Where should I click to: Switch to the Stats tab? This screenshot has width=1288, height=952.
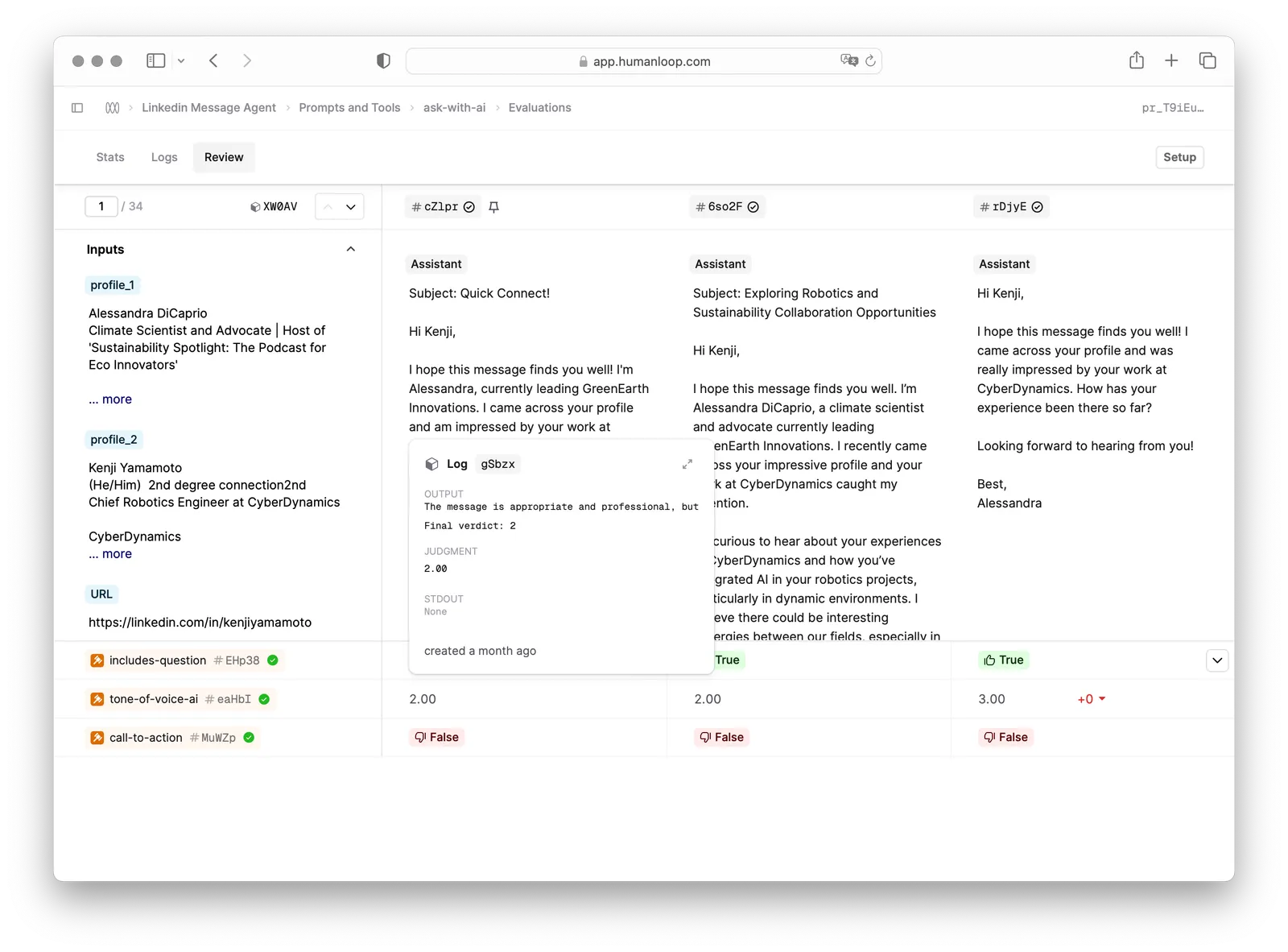[110, 157]
